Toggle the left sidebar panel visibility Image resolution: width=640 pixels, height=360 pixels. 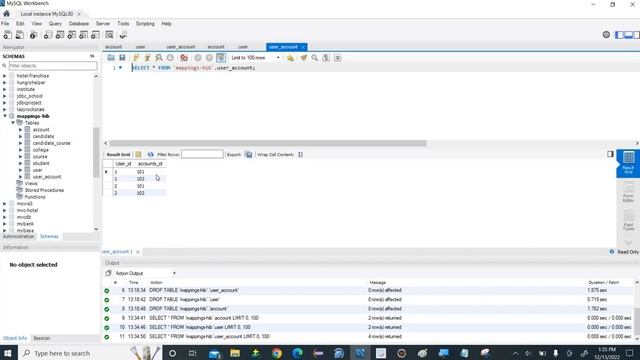(x=619, y=35)
